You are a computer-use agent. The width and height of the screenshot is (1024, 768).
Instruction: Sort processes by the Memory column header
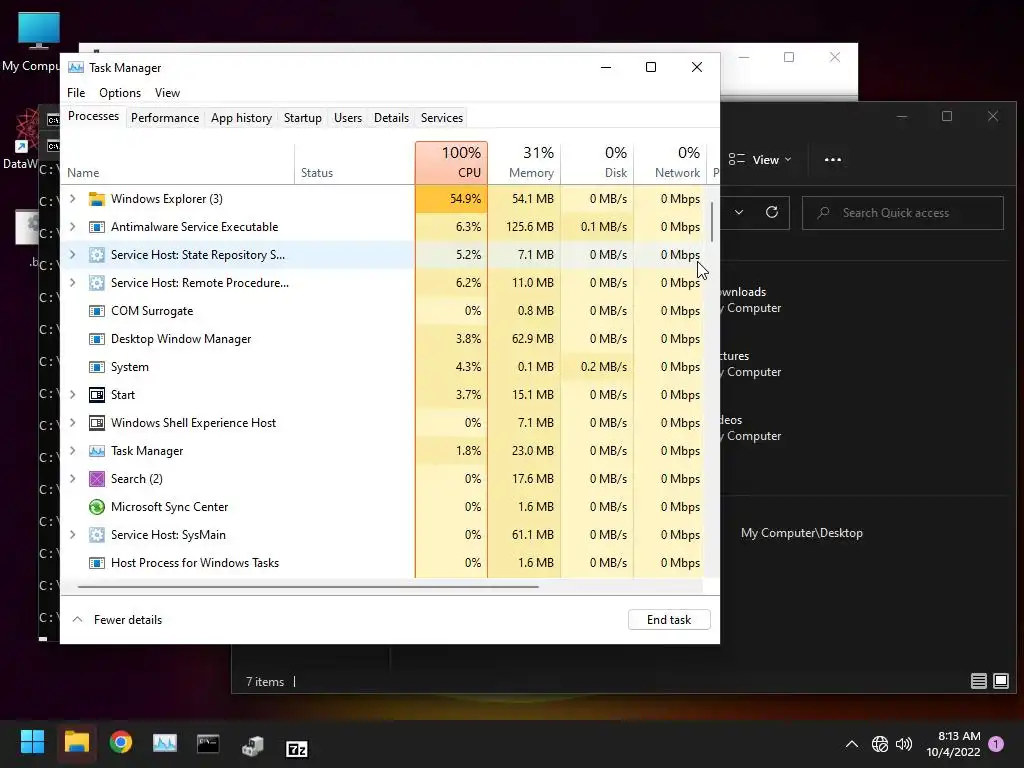coord(524,163)
